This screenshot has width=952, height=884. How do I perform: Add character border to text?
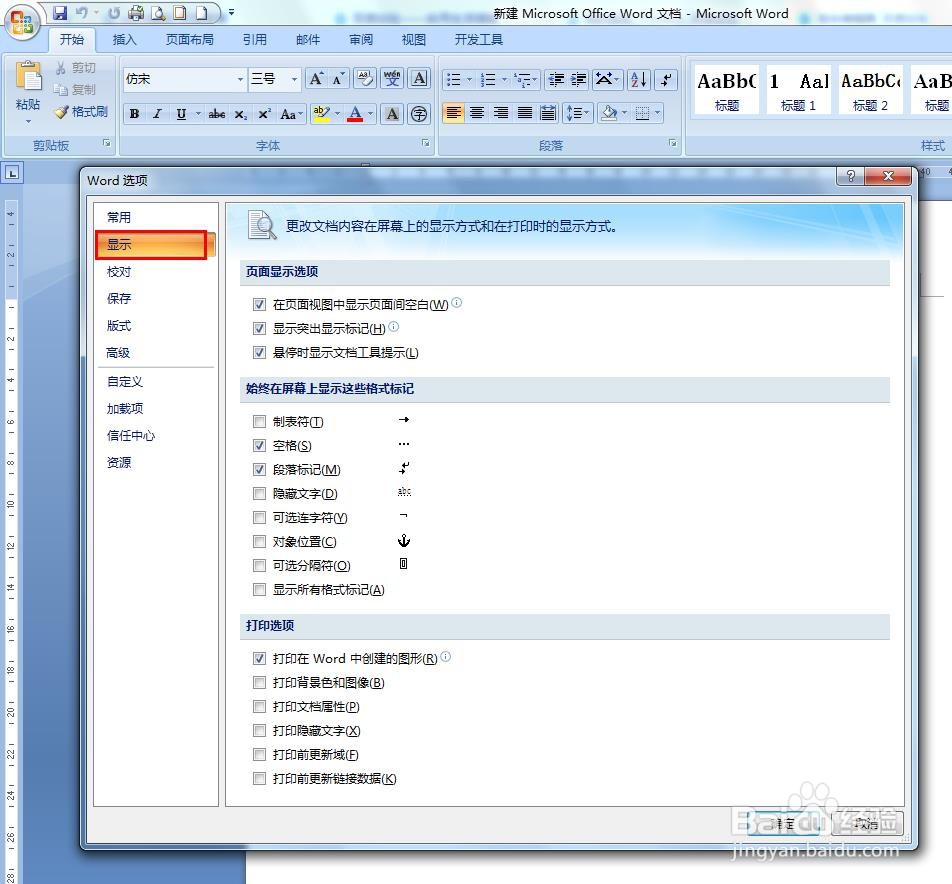pos(420,79)
